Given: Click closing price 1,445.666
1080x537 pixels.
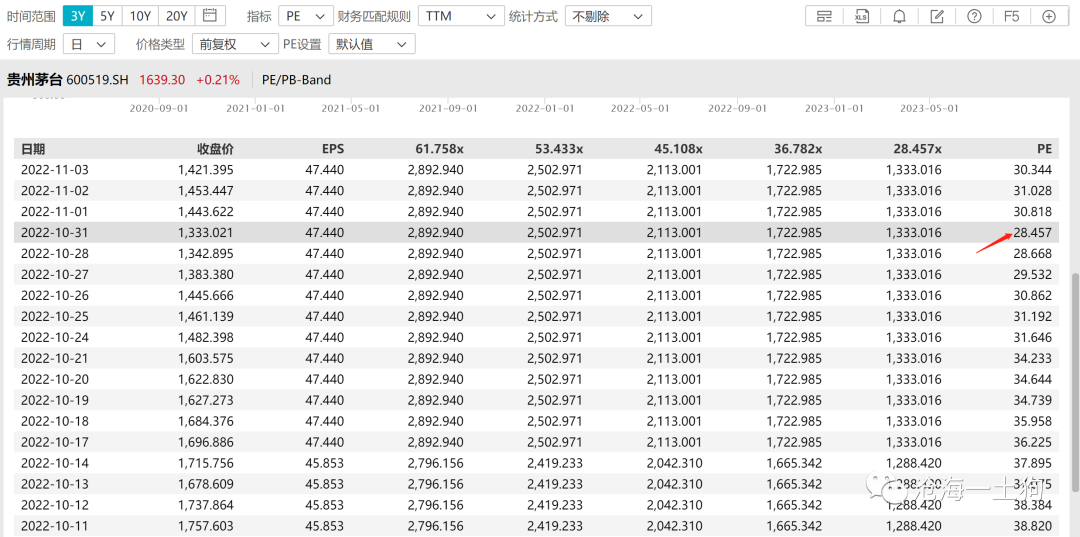Looking at the screenshot, I should [x=205, y=295].
